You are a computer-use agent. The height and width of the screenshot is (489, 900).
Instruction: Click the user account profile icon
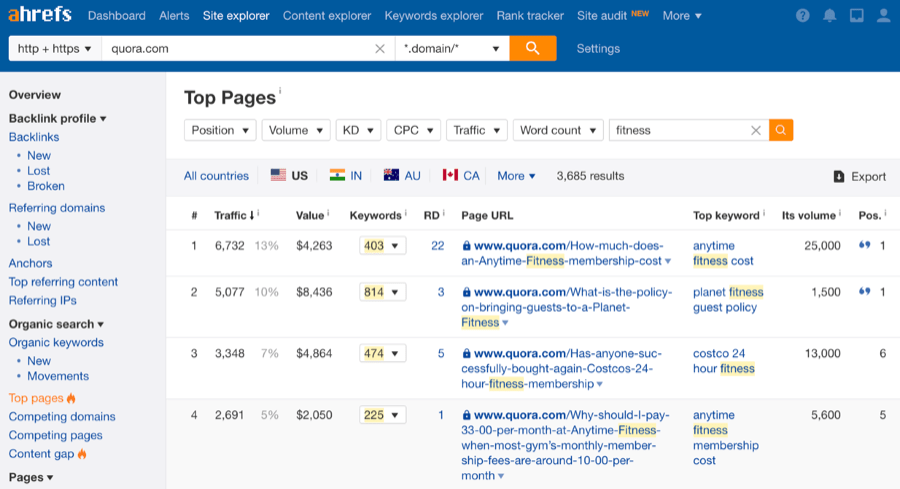click(883, 16)
